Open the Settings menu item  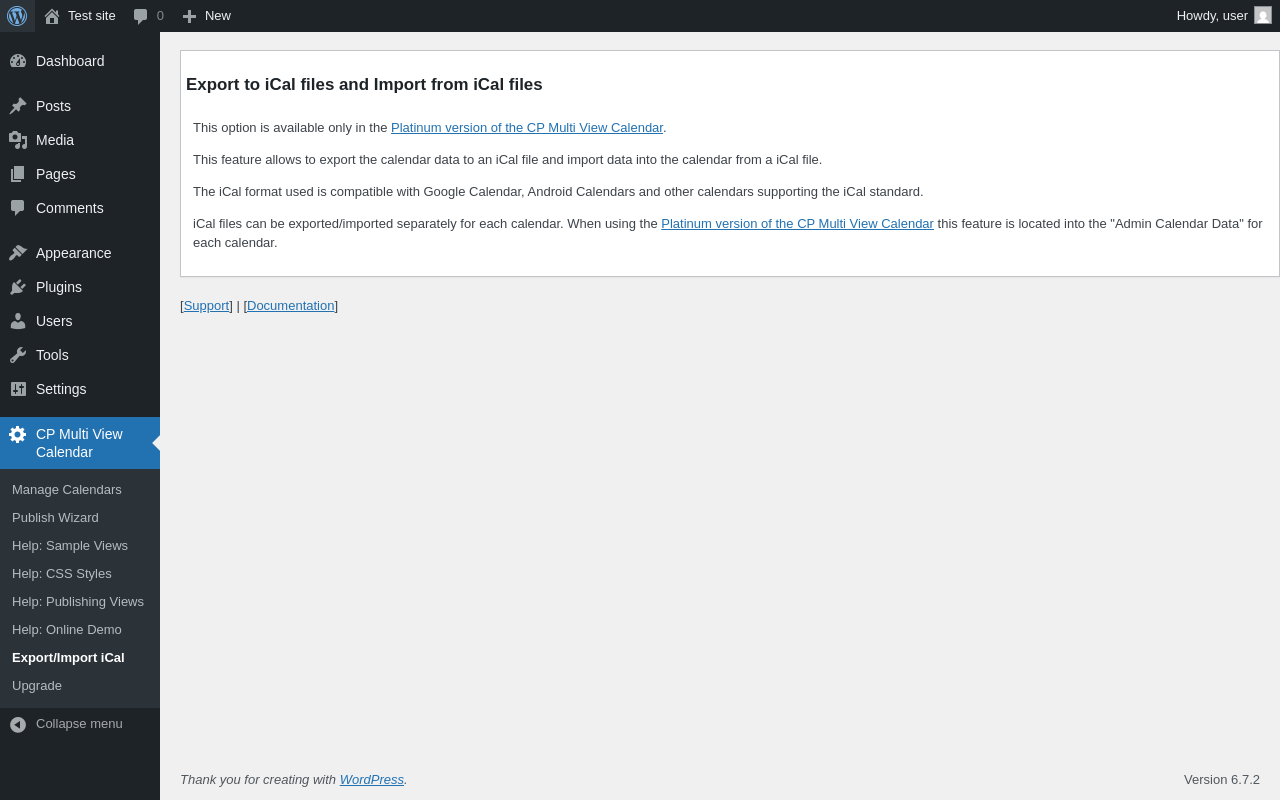(x=80, y=389)
